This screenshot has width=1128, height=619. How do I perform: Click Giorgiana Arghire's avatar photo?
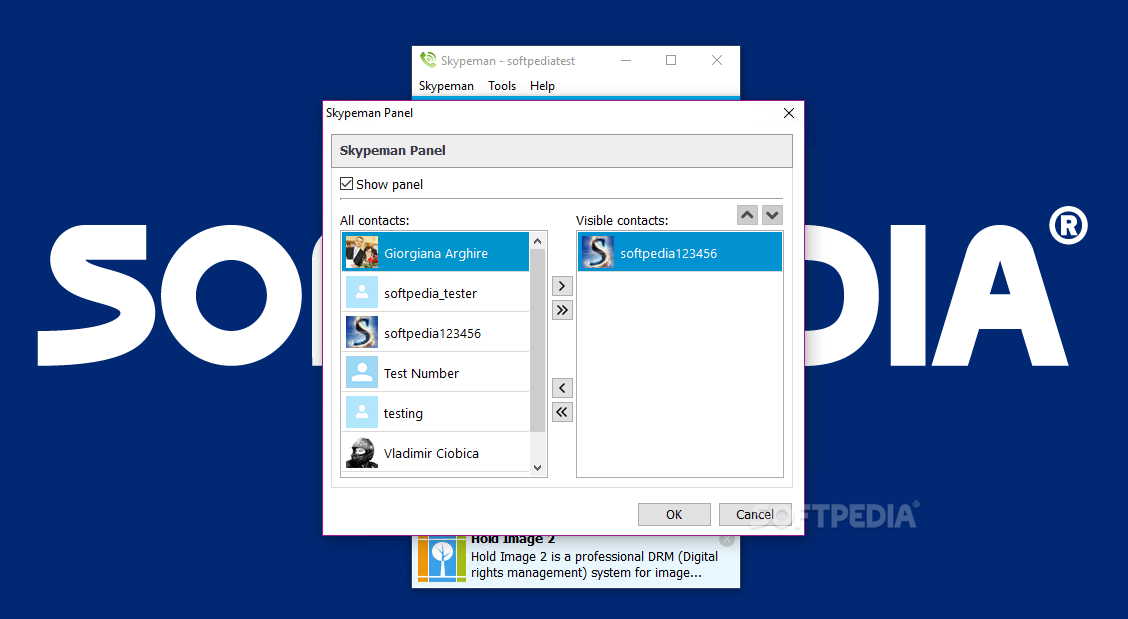[x=362, y=252]
